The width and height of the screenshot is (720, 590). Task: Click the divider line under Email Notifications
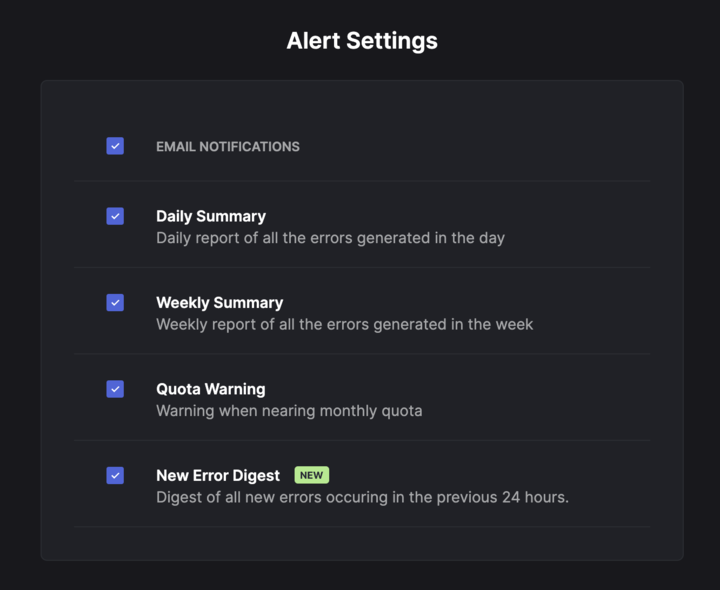pos(362,181)
